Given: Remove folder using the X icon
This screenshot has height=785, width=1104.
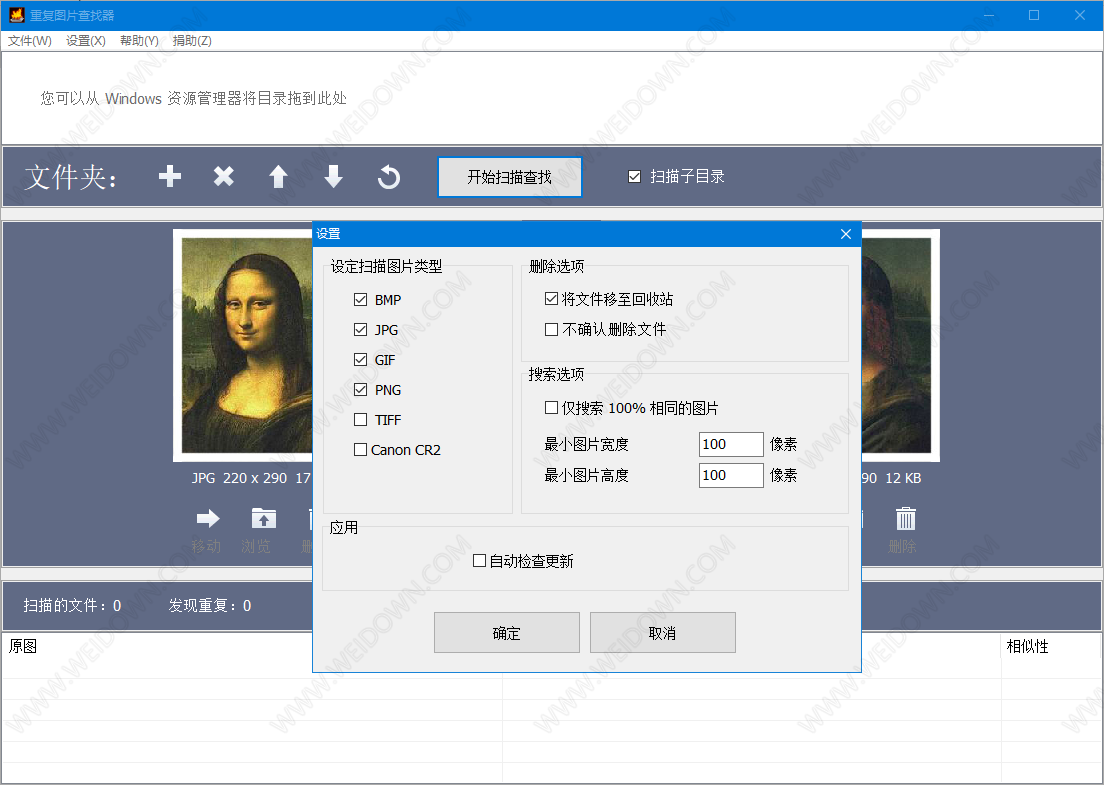Looking at the screenshot, I should click(x=224, y=176).
